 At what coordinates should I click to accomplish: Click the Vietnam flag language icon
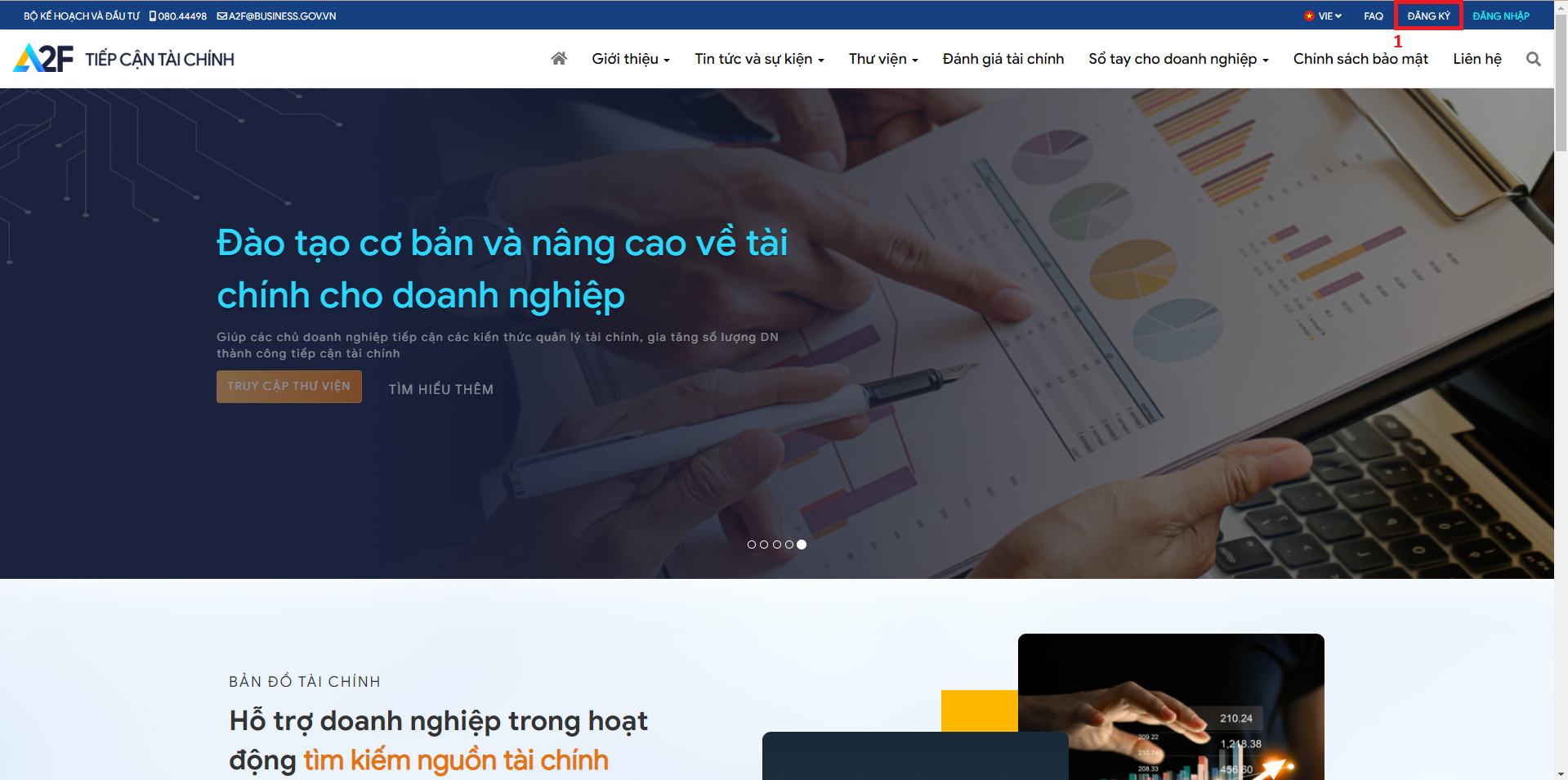click(x=1309, y=16)
